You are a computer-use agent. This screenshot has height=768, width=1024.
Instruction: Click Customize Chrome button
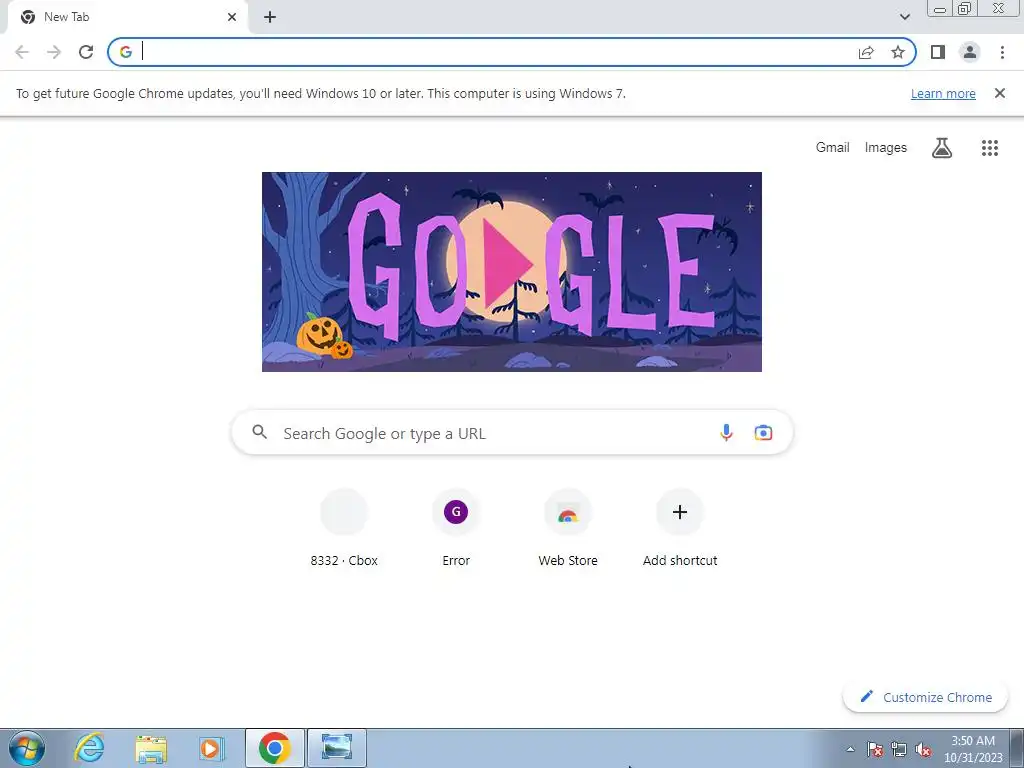click(925, 697)
